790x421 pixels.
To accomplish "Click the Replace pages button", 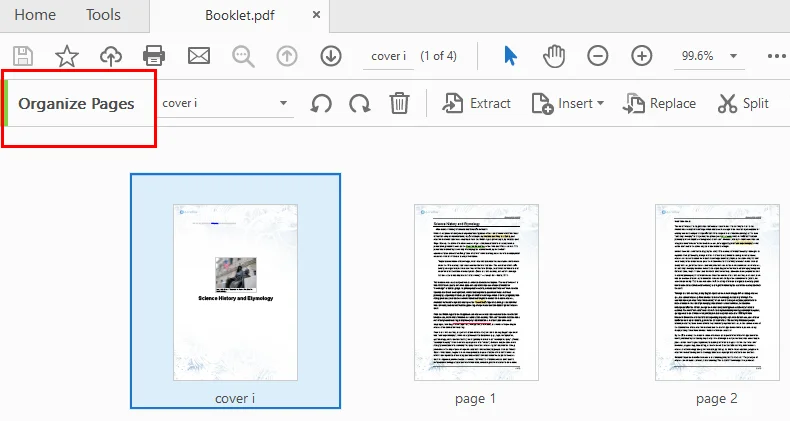I will pos(659,103).
